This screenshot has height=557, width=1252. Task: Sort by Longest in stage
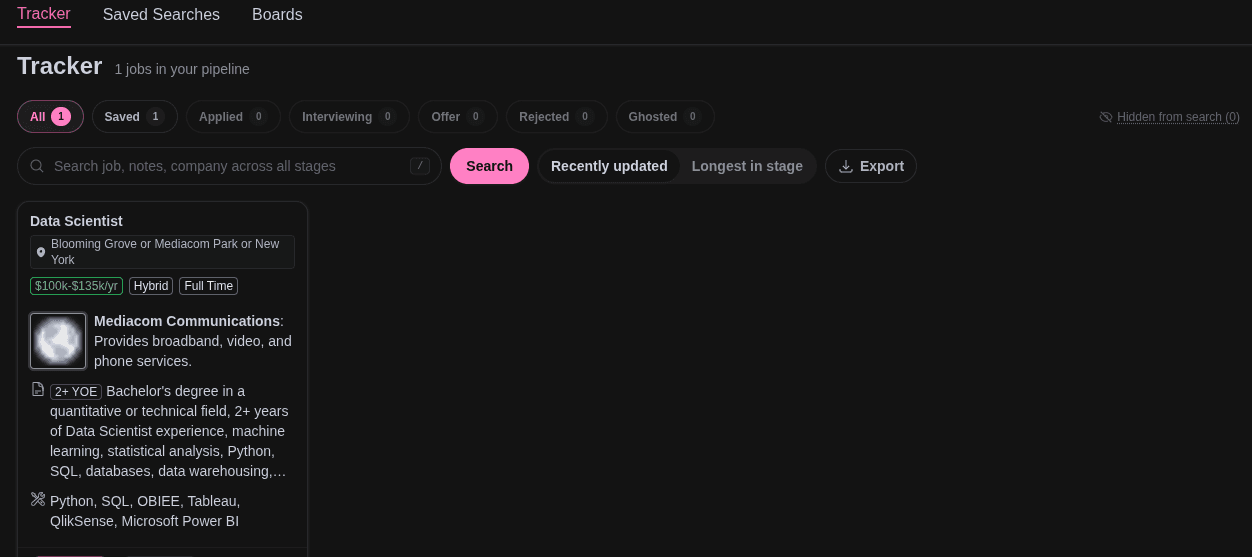747,166
